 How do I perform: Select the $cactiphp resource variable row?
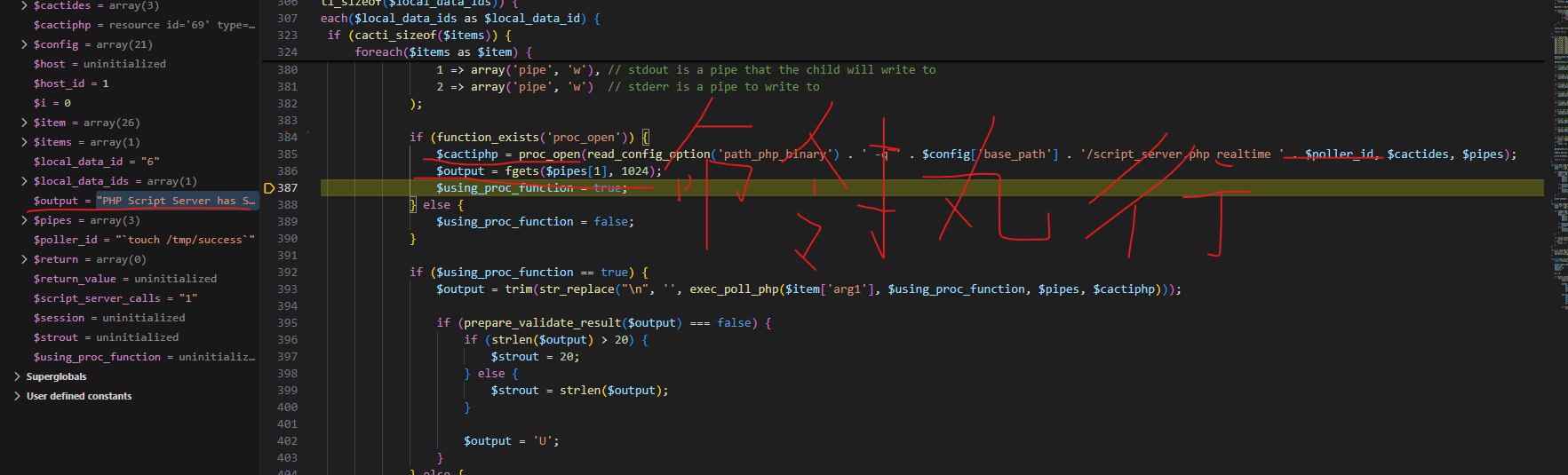[x=130, y=25]
